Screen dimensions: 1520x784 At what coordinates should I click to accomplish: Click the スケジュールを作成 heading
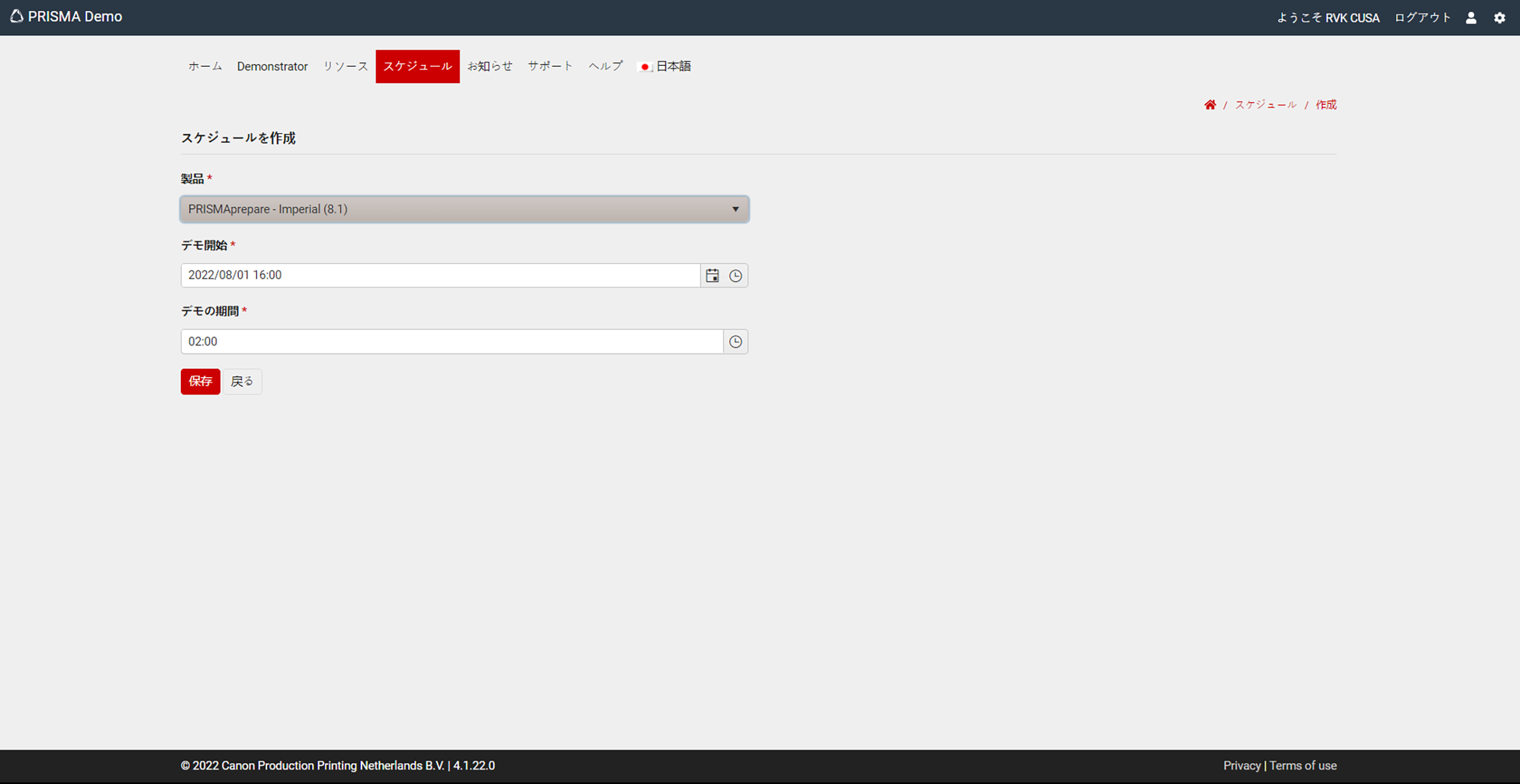[238, 138]
